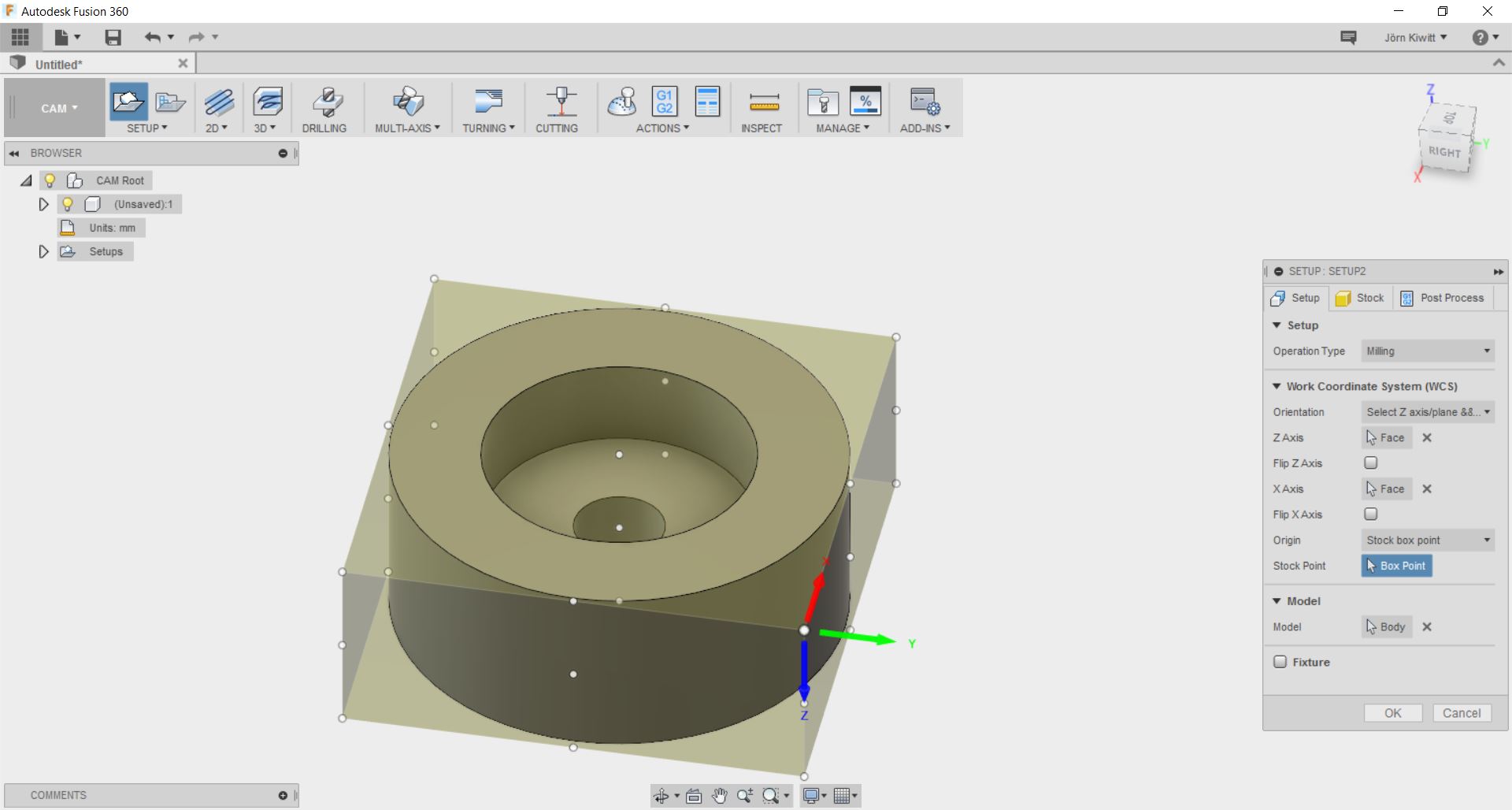Open the Orientation dropdown

pos(1428,412)
